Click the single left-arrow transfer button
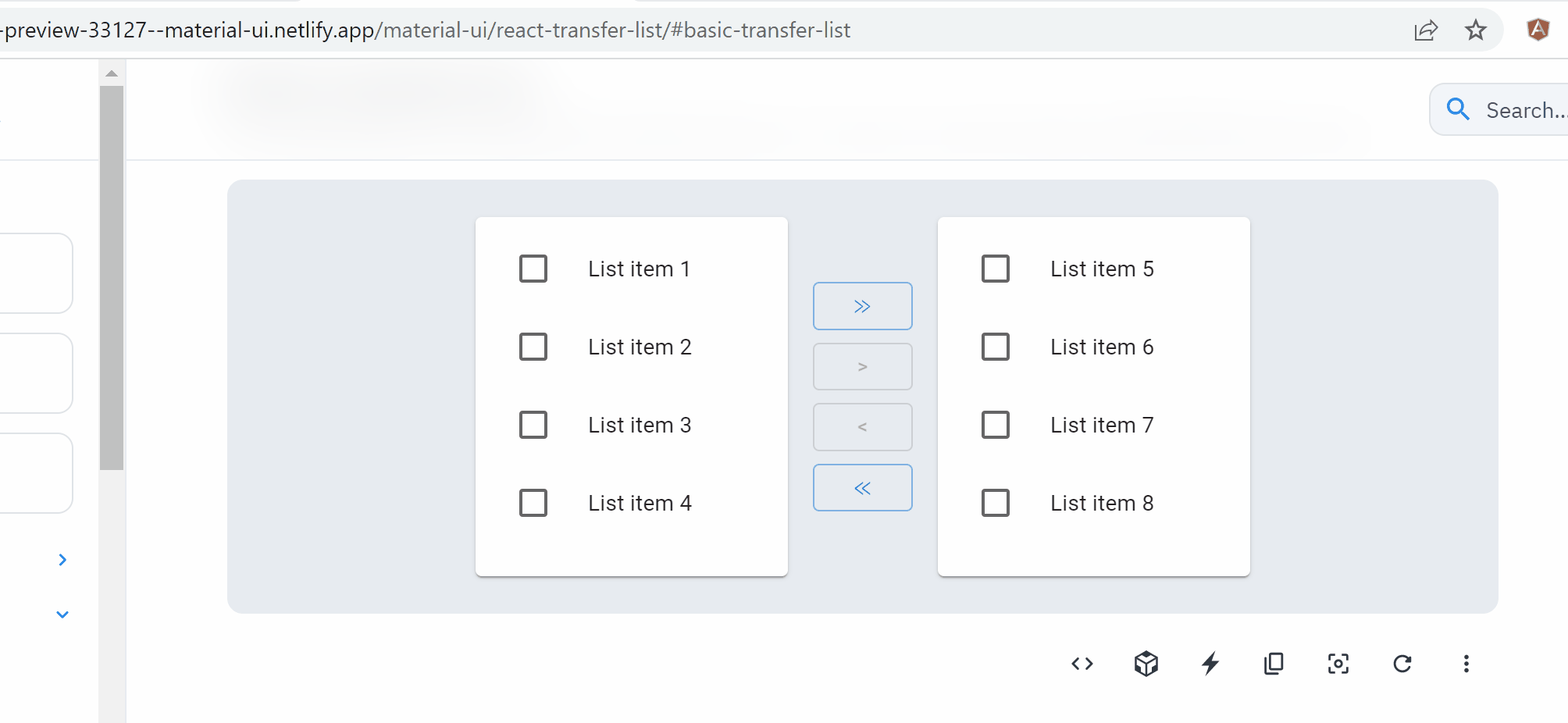The image size is (1568, 723). tap(862, 427)
